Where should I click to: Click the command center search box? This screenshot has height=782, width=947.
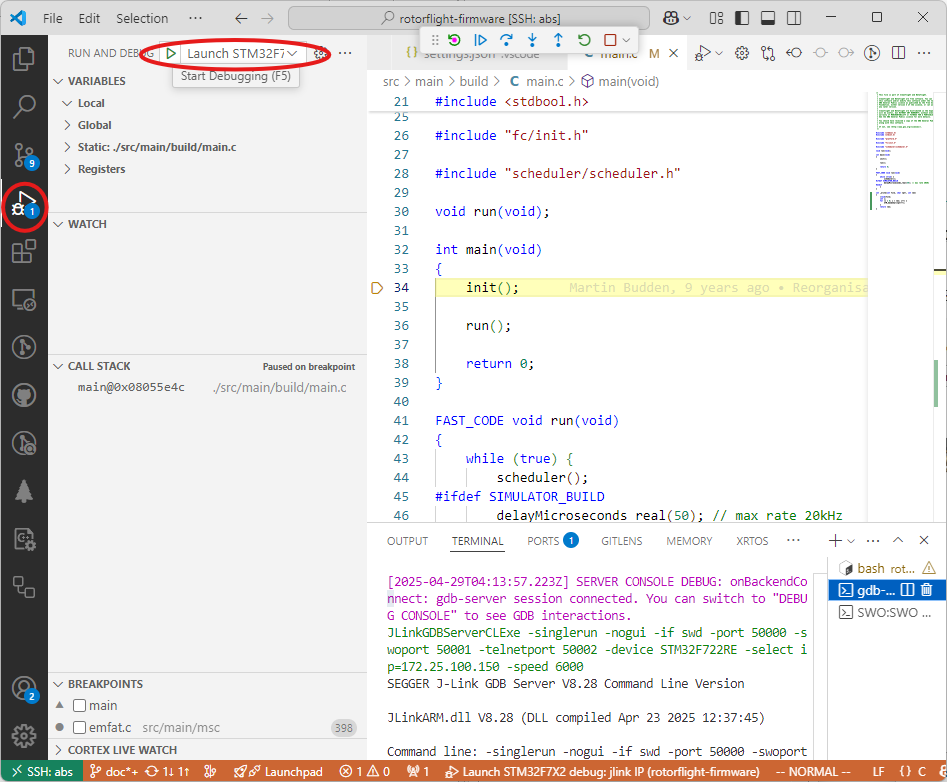[469, 18]
